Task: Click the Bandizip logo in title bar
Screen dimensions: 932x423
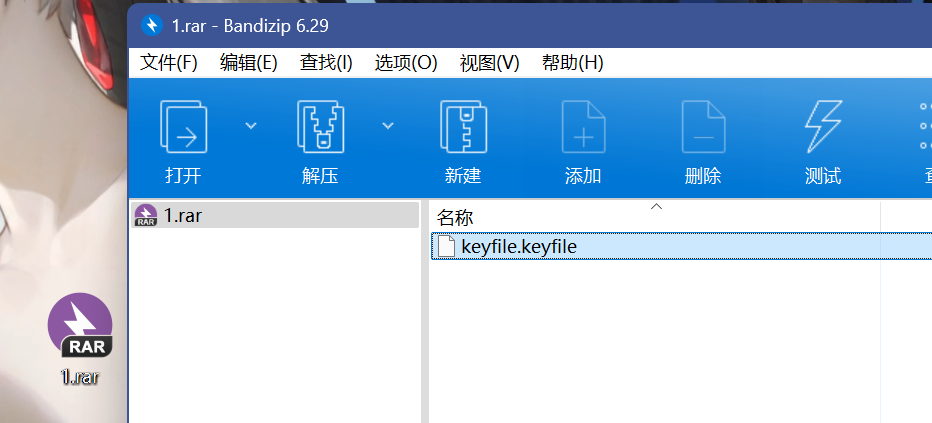Action: click(152, 24)
